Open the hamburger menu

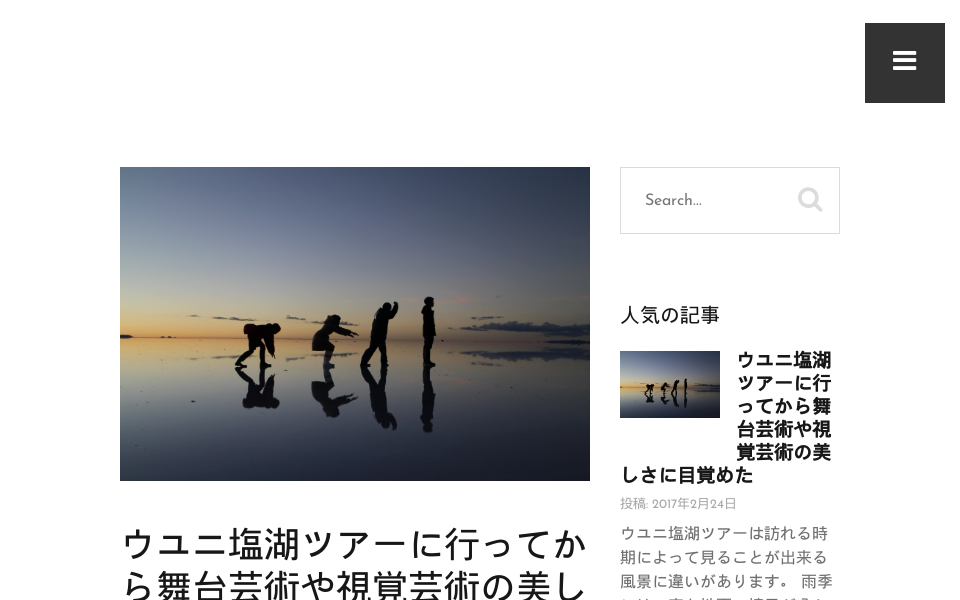(x=904, y=61)
